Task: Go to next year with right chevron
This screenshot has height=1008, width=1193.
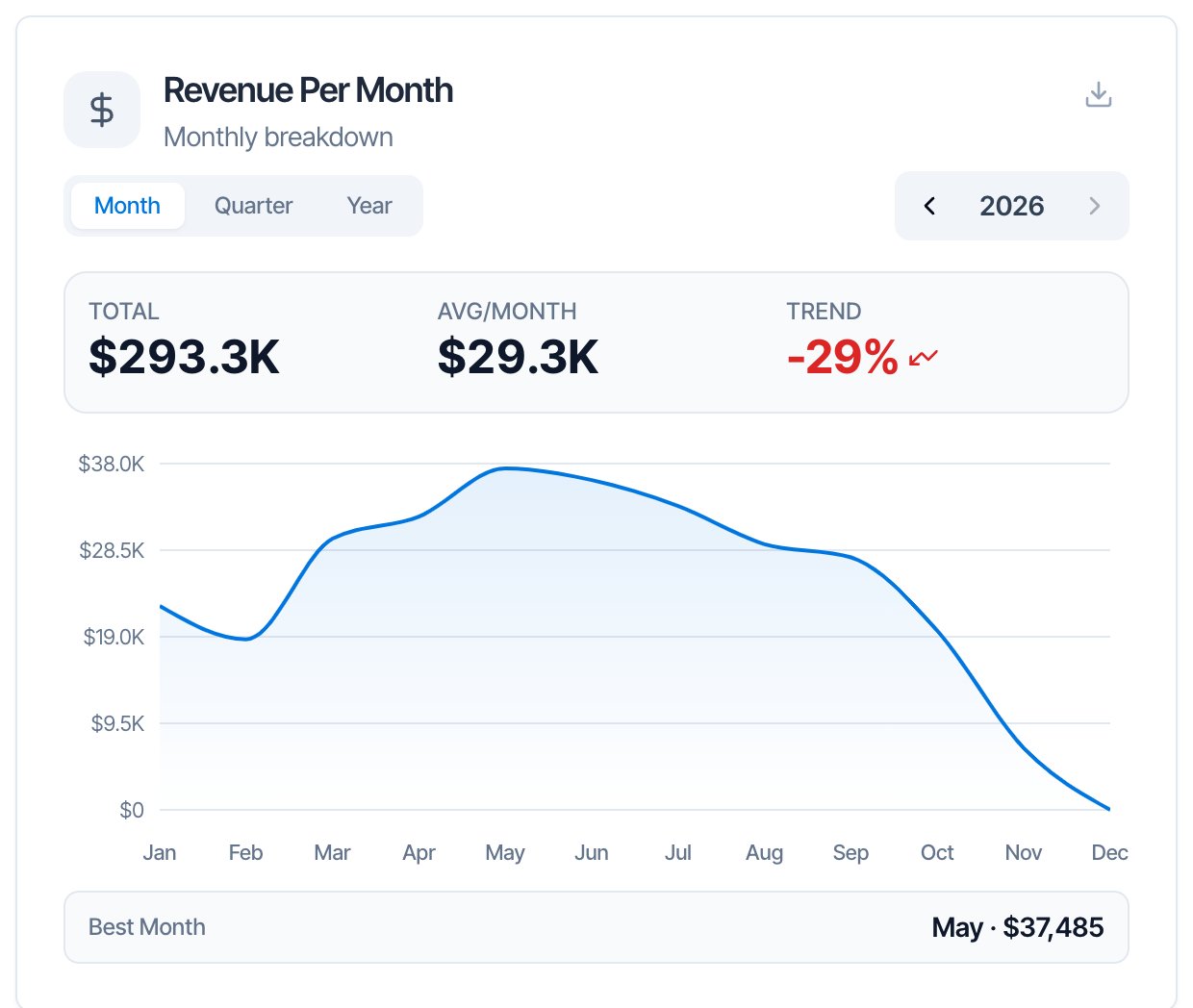Action: (1094, 206)
